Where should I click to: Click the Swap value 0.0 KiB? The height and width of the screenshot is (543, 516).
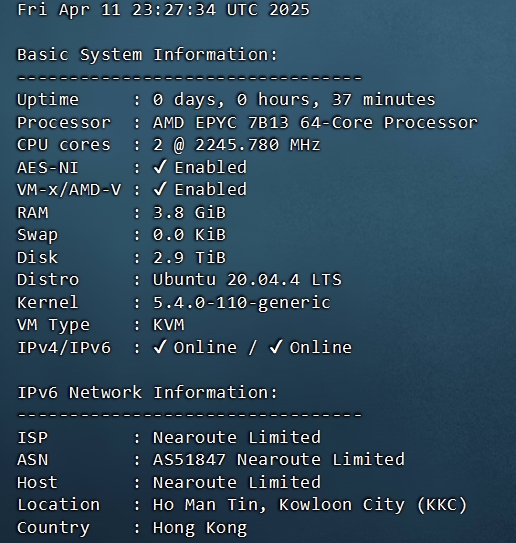tap(189, 234)
